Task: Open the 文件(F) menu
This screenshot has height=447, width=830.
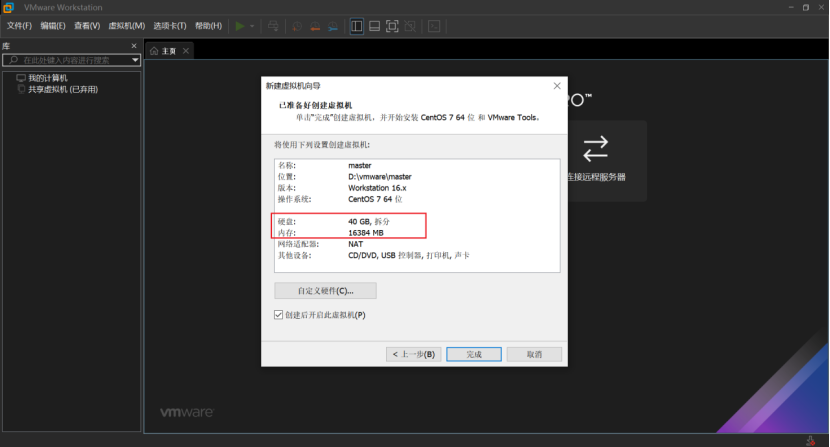Action: (19, 26)
